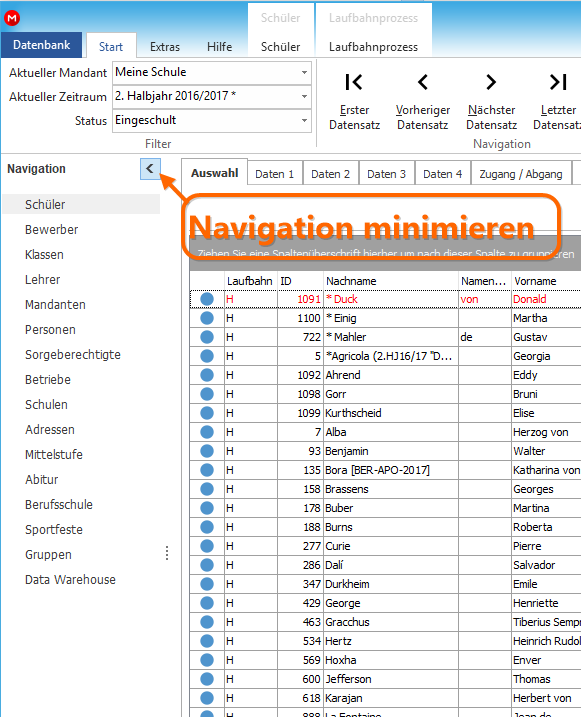
Task: Click the blue status dot for Mahler
Action: tap(207, 337)
